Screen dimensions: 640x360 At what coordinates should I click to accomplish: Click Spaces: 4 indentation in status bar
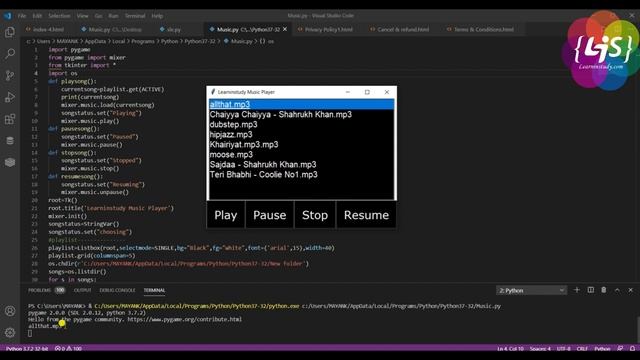(x=540, y=349)
